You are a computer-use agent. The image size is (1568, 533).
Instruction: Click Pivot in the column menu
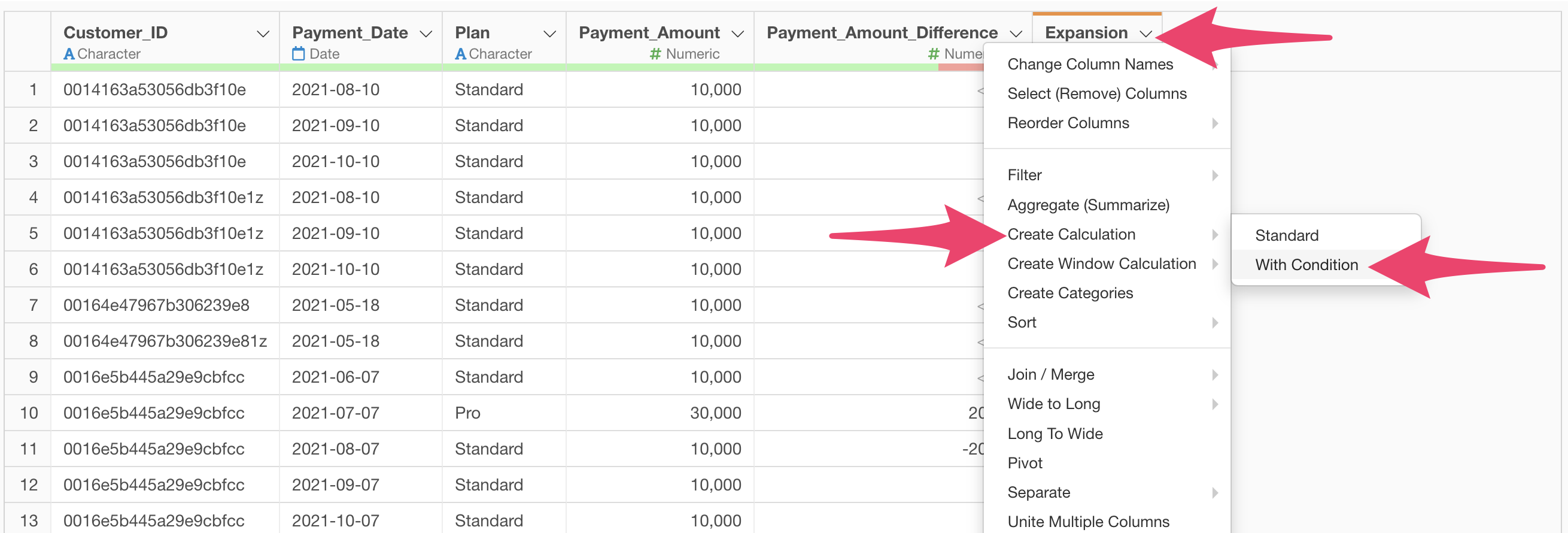pos(1025,463)
